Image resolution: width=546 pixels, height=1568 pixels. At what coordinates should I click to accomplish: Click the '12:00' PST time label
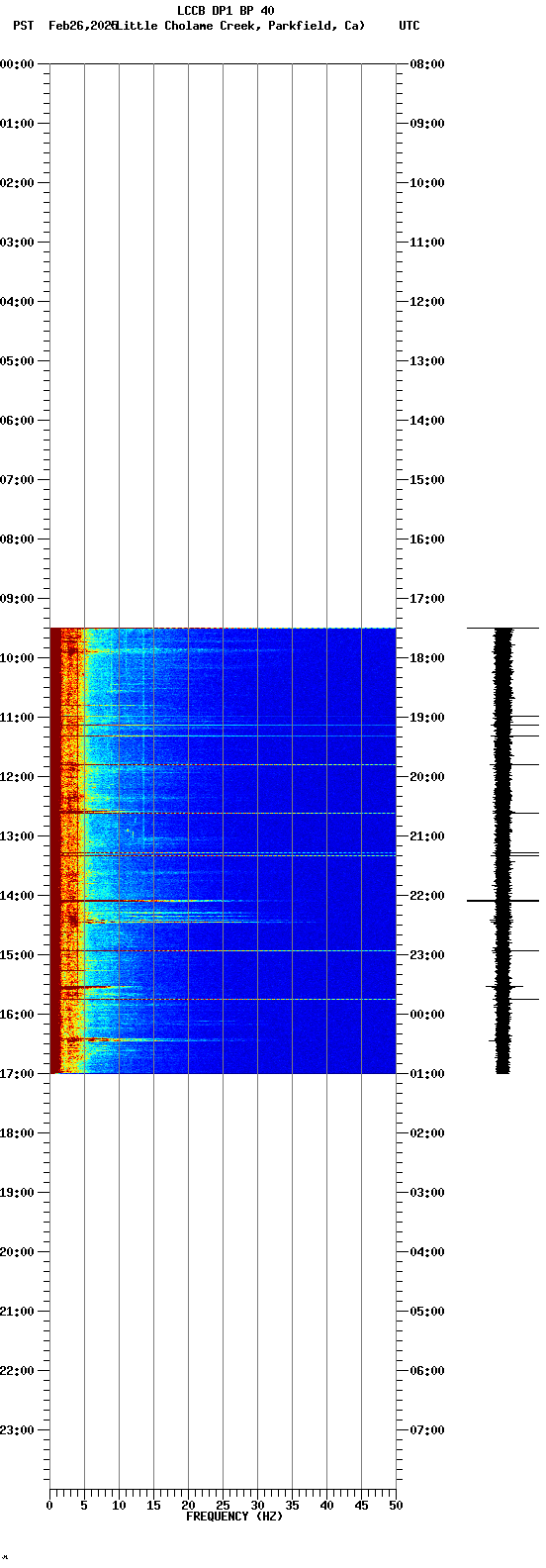(16, 777)
